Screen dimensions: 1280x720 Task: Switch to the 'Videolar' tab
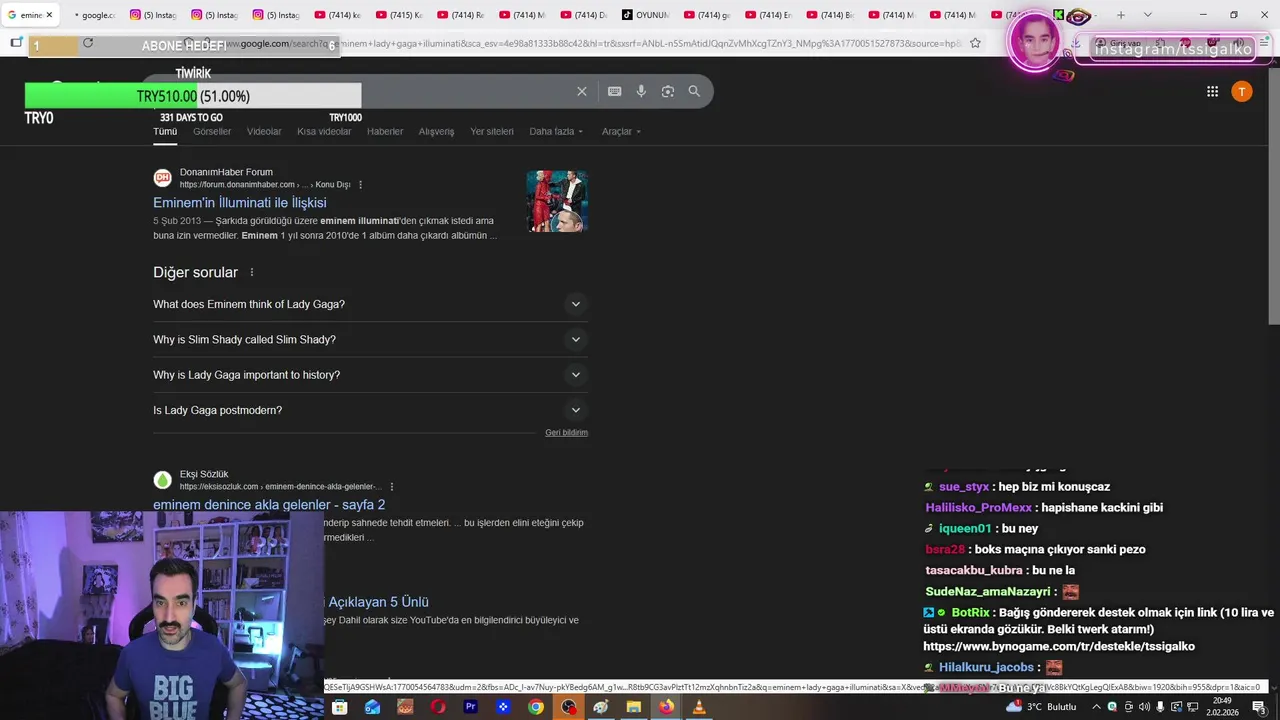(x=264, y=131)
